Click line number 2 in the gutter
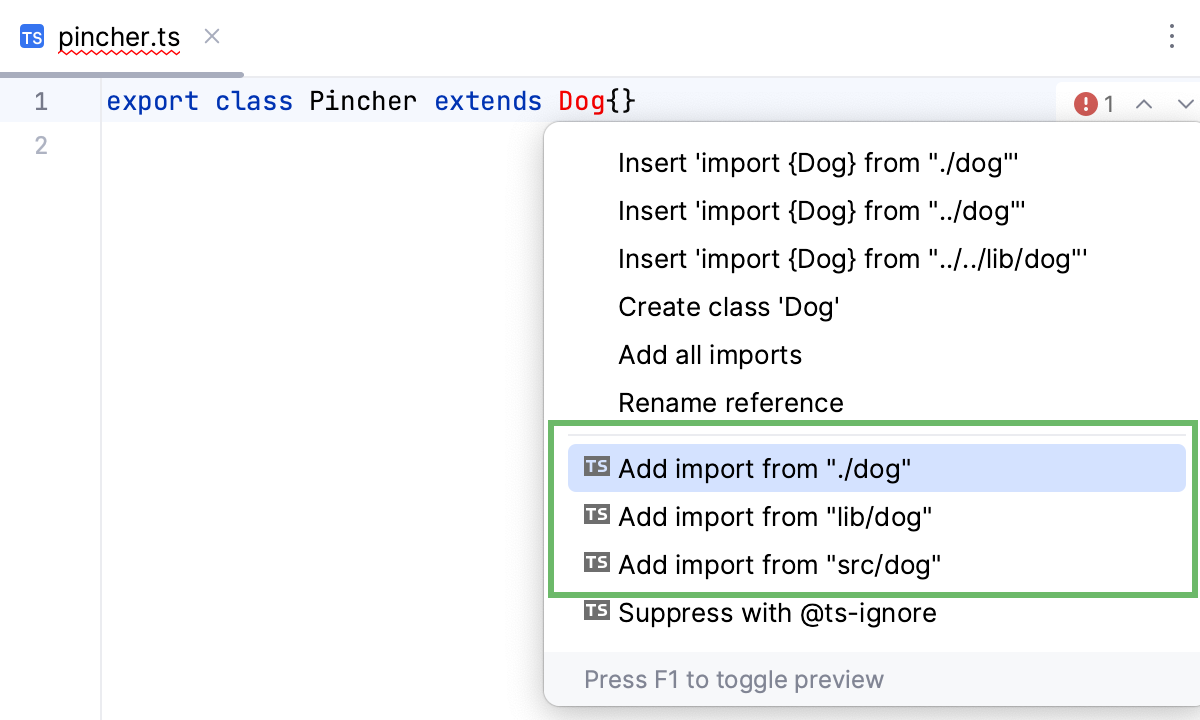 click(x=40, y=145)
